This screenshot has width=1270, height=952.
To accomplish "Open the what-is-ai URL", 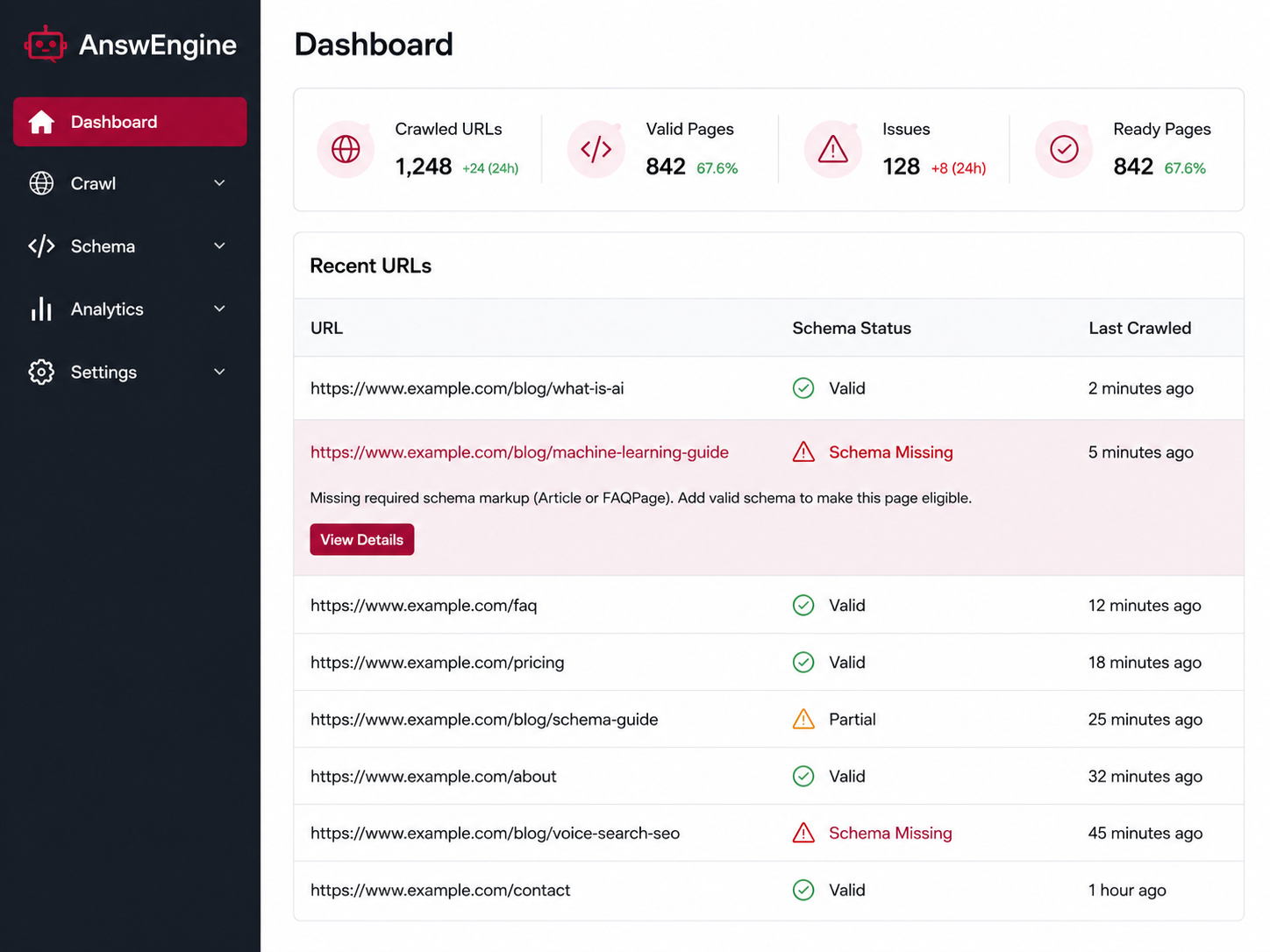I will click(x=467, y=388).
